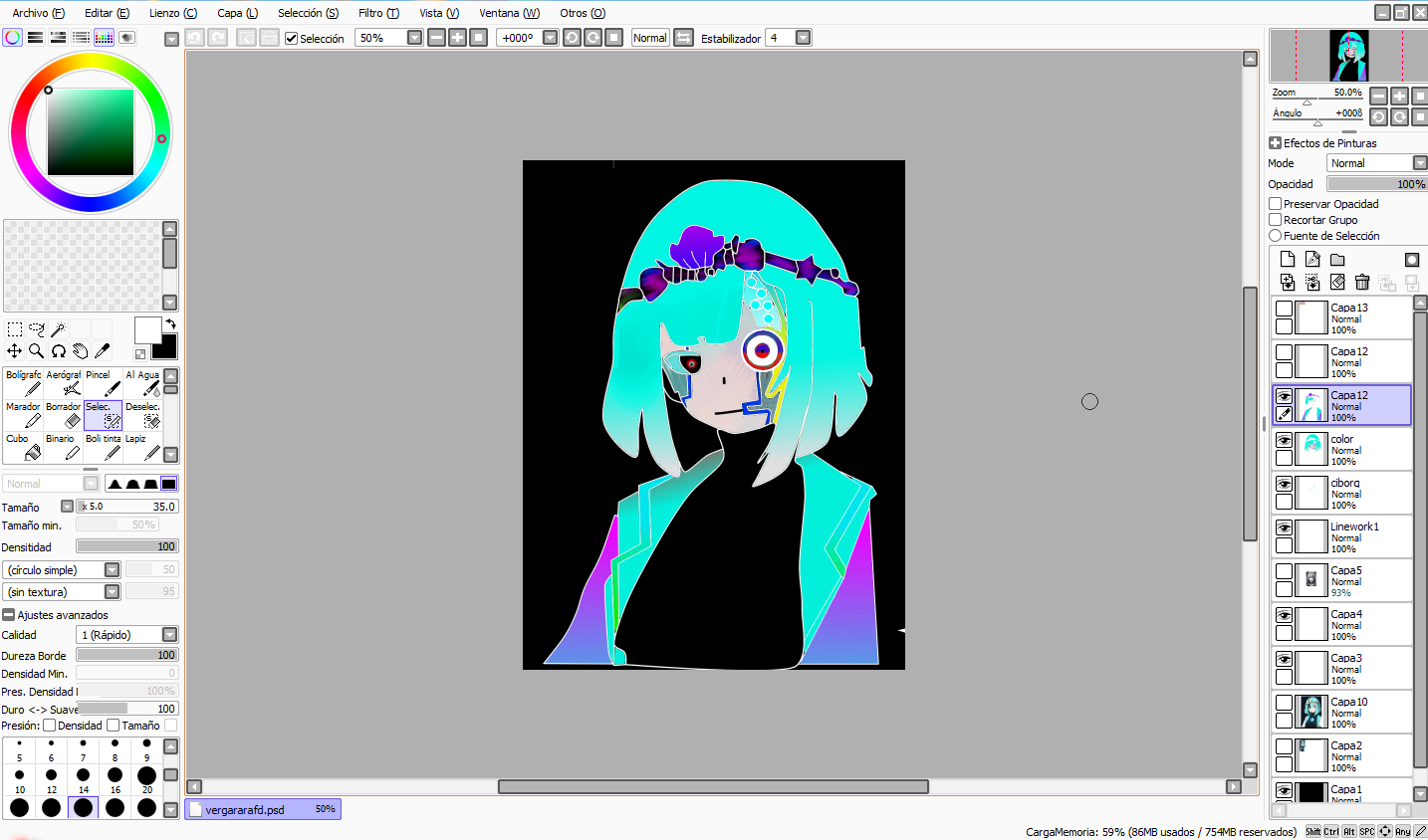Select the magic wand tool
1428x840 pixels.
pyautogui.click(x=58, y=329)
